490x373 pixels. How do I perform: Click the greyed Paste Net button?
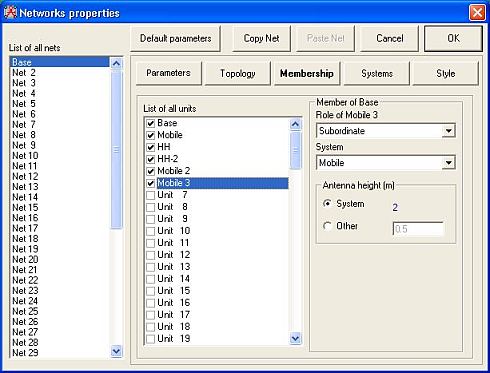tap(325, 39)
